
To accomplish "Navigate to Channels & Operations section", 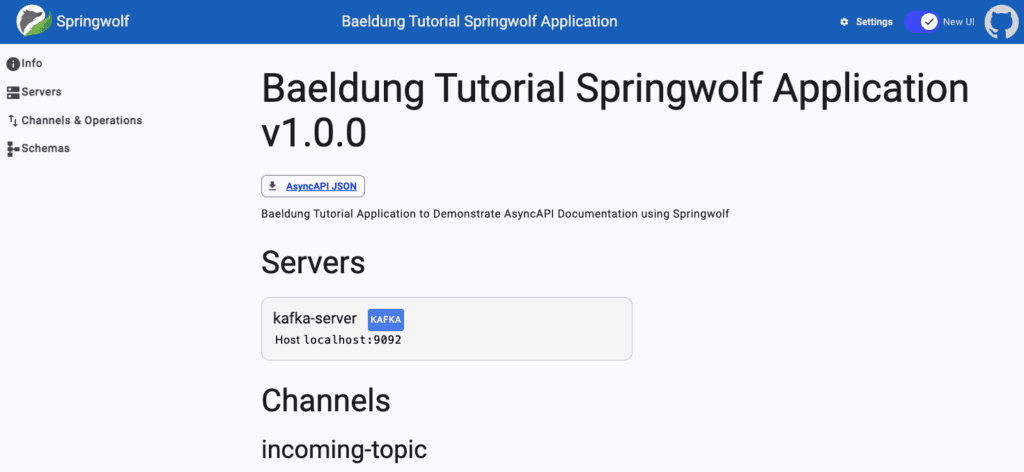I will (x=74, y=121).
